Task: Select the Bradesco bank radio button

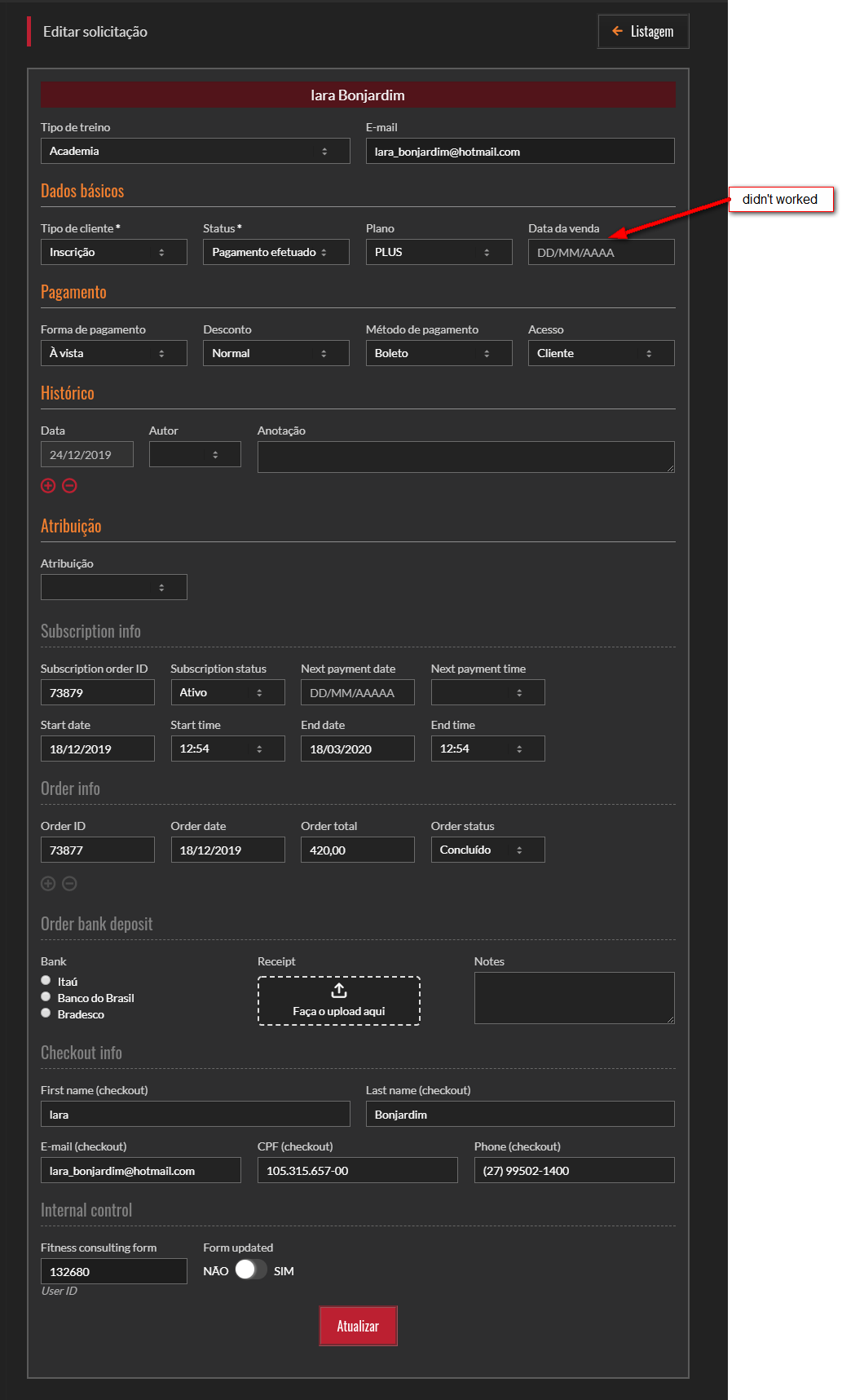Action: (x=46, y=1014)
